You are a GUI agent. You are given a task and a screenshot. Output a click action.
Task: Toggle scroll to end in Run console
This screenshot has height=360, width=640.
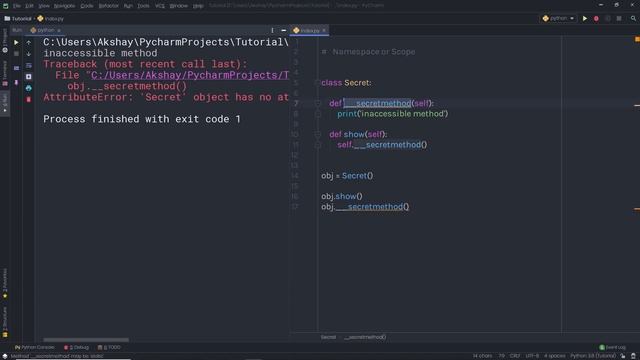coord(29,77)
